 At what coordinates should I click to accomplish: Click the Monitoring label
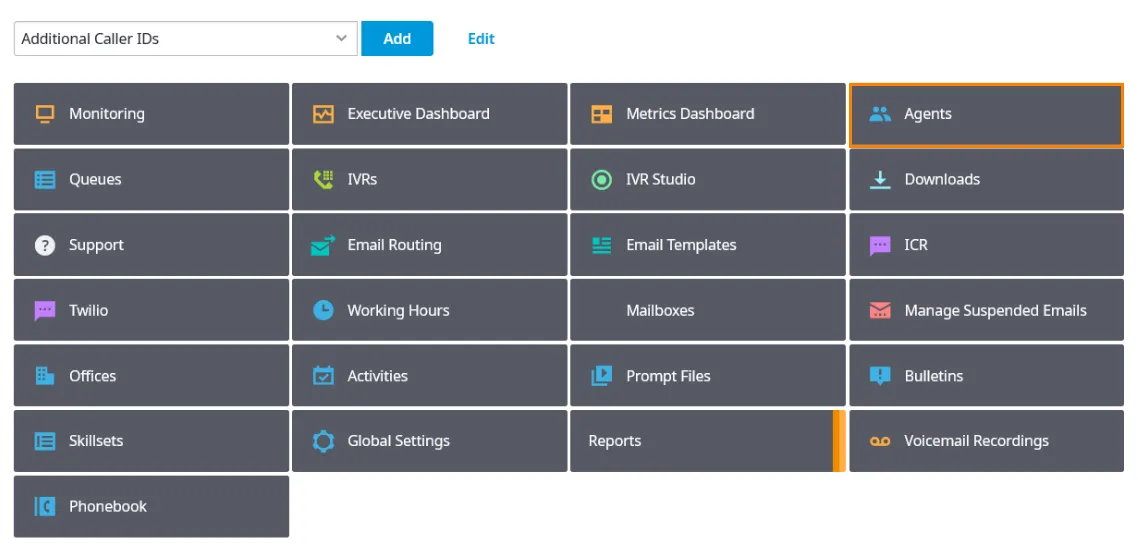107,114
